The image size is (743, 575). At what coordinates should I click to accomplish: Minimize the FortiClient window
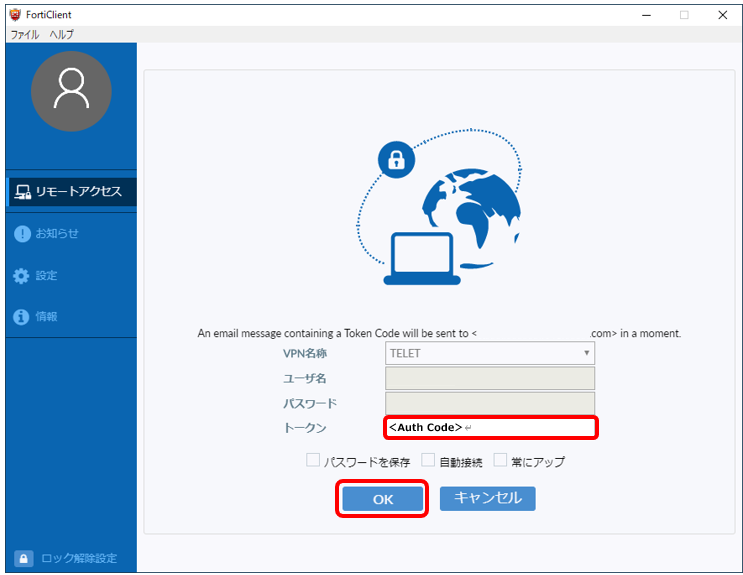pos(646,15)
